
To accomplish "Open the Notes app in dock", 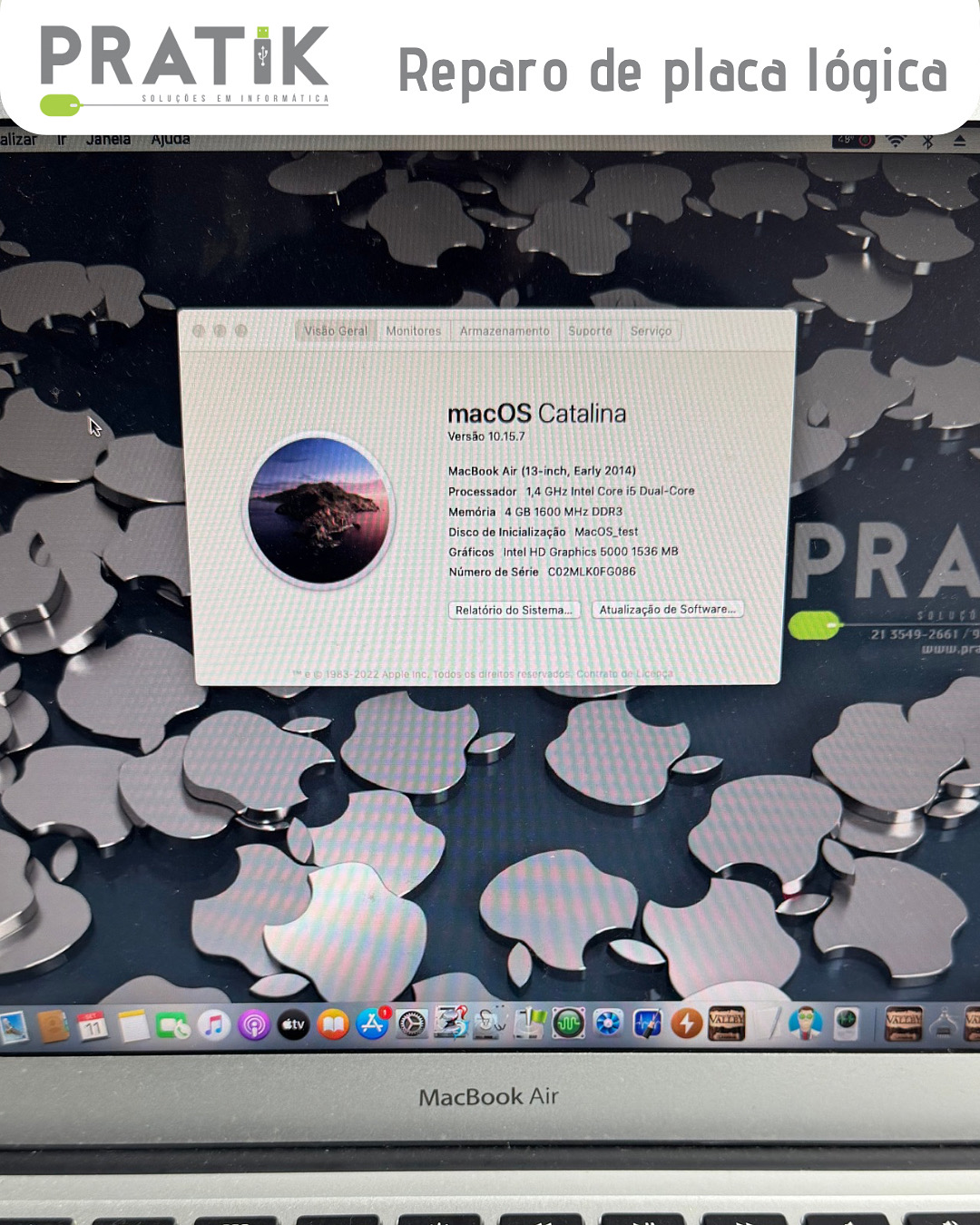I will (132, 1026).
